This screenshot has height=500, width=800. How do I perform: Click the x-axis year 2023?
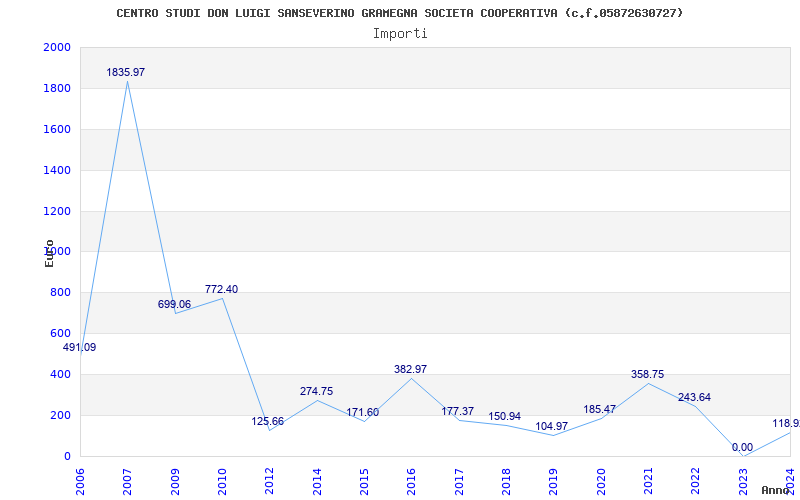(743, 481)
